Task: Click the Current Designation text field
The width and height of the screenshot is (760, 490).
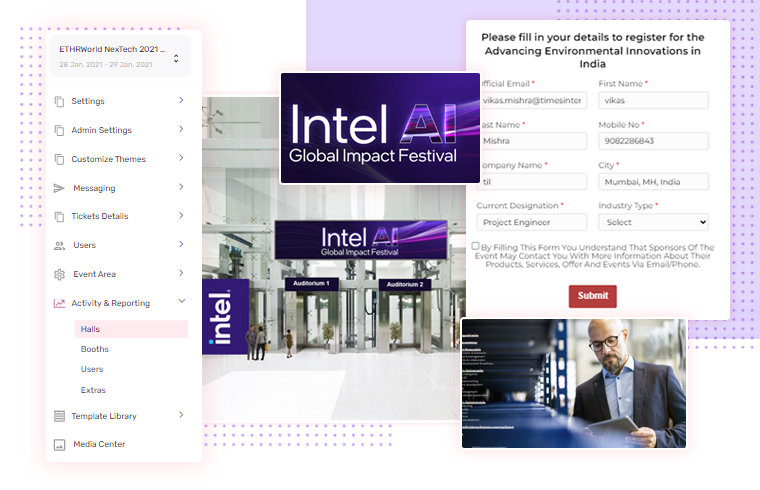Action: pyautogui.click(x=531, y=222)
